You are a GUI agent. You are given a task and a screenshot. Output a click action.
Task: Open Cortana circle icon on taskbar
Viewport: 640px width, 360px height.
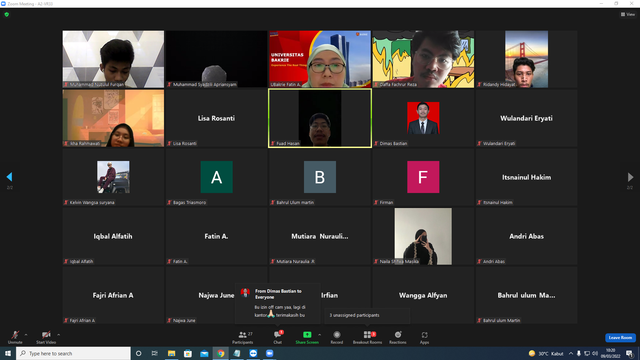click(x=138, y=353)
